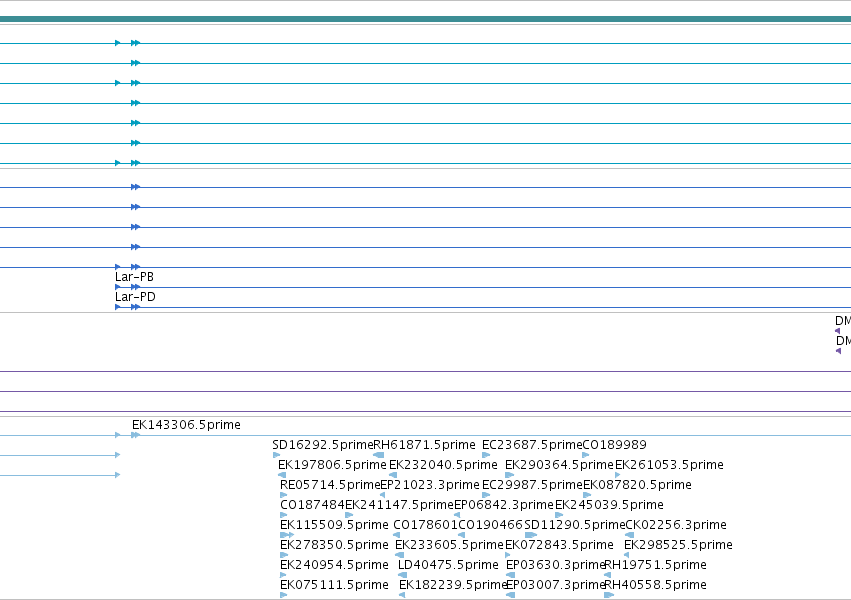This screenshot has height=600, width=851.
Task: Select the EK245039.5prime label
Action: [609, 505]
